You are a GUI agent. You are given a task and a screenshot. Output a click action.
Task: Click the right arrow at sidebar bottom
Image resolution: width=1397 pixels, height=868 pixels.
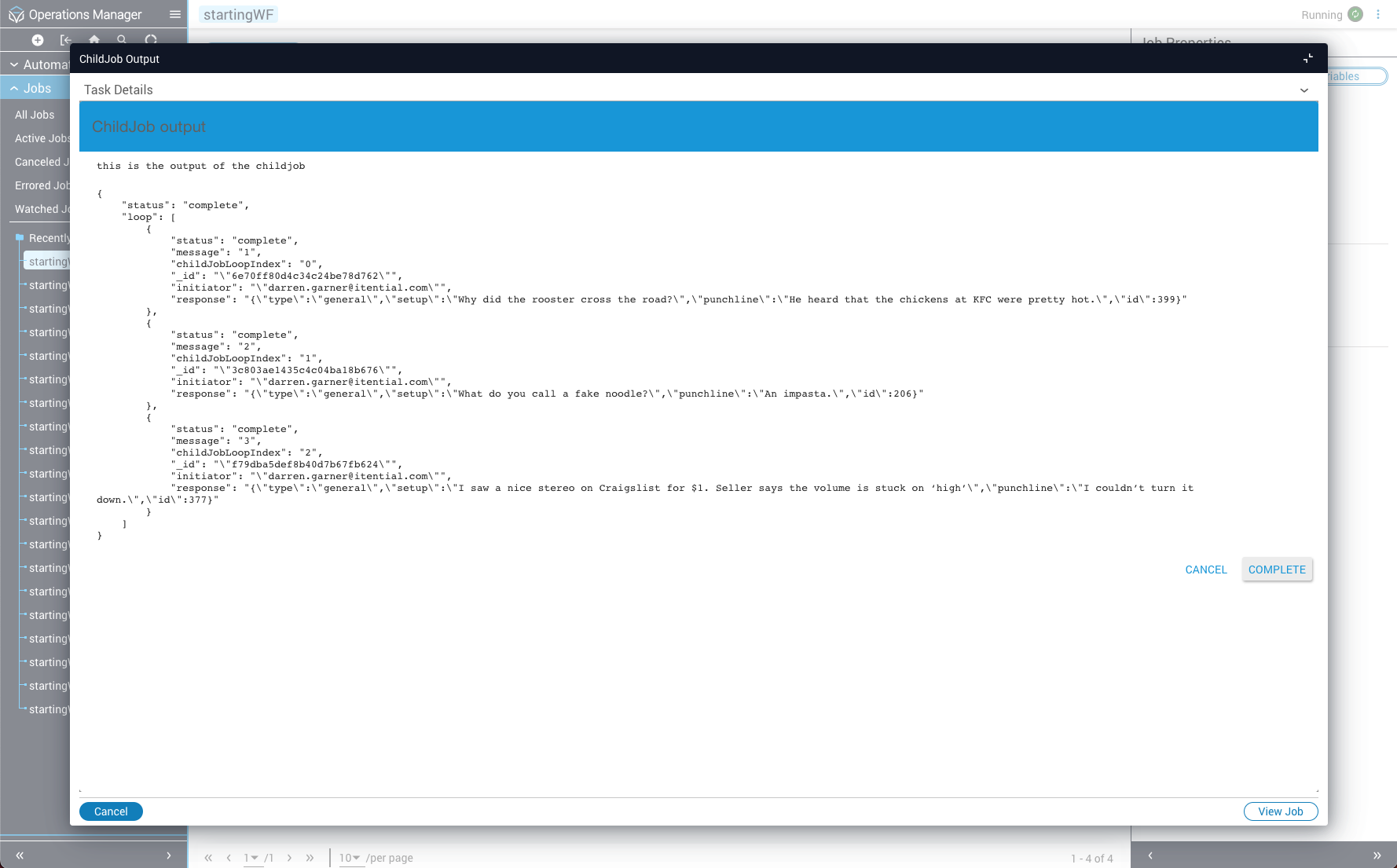point(168,855)
